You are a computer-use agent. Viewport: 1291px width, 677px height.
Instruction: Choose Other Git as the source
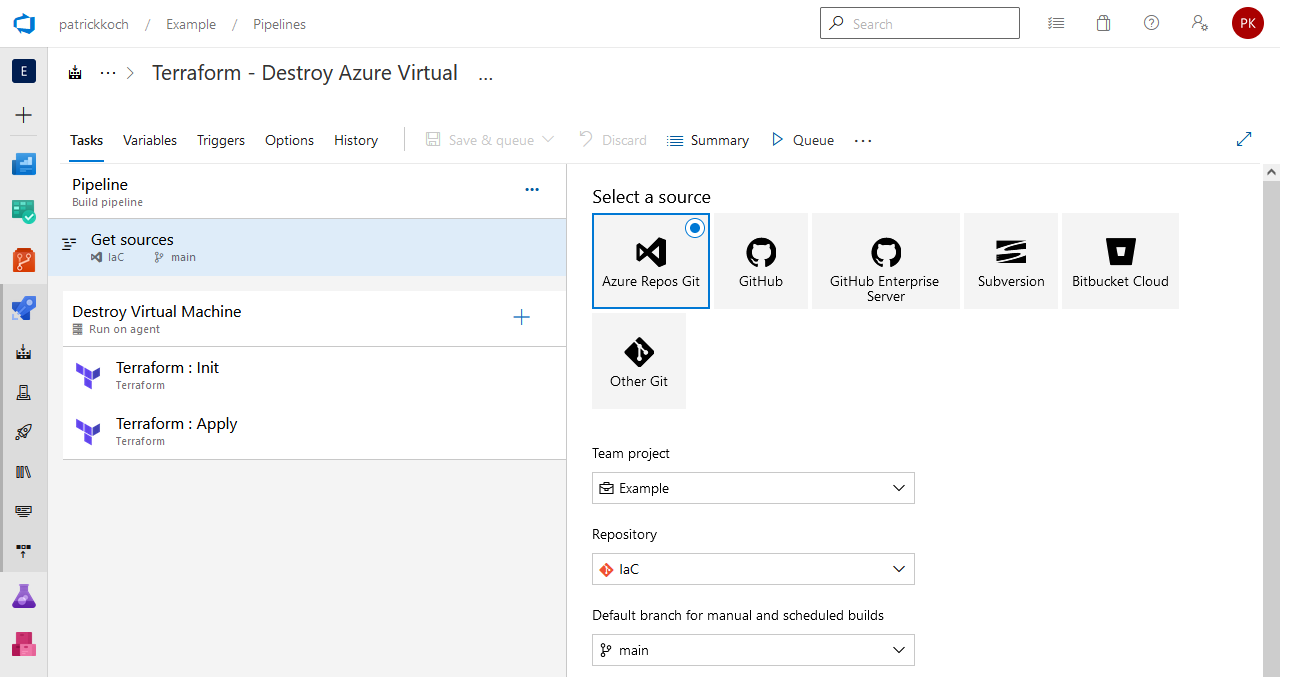[639, 361]
